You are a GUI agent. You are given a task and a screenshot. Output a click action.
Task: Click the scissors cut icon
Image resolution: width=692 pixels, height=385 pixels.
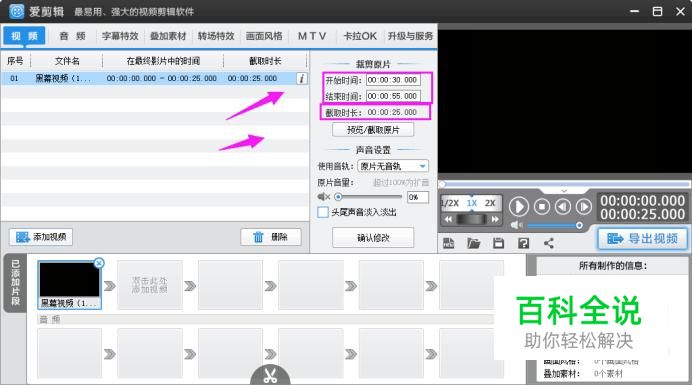[270, 375]
